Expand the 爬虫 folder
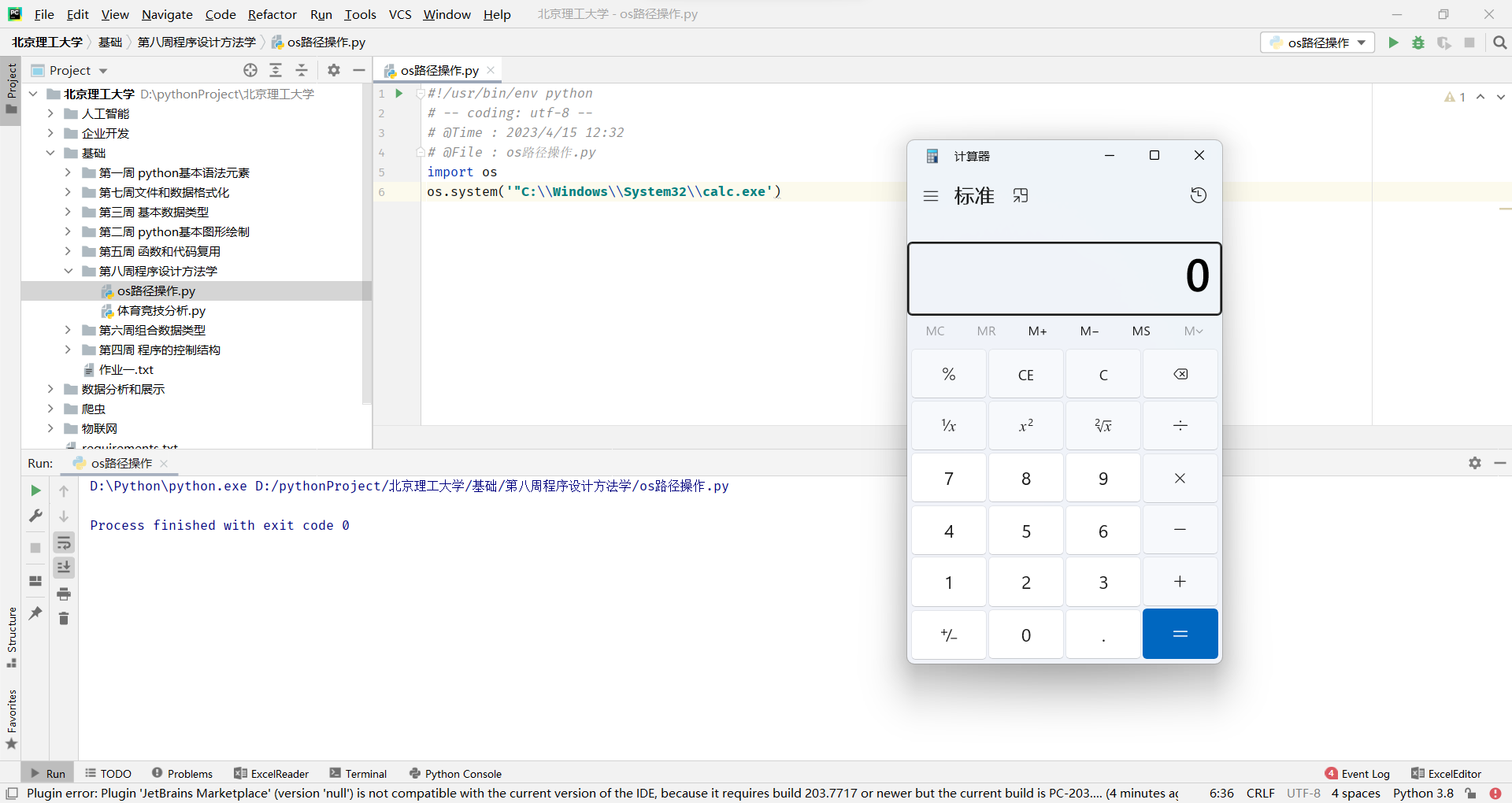 pos(50,409)
